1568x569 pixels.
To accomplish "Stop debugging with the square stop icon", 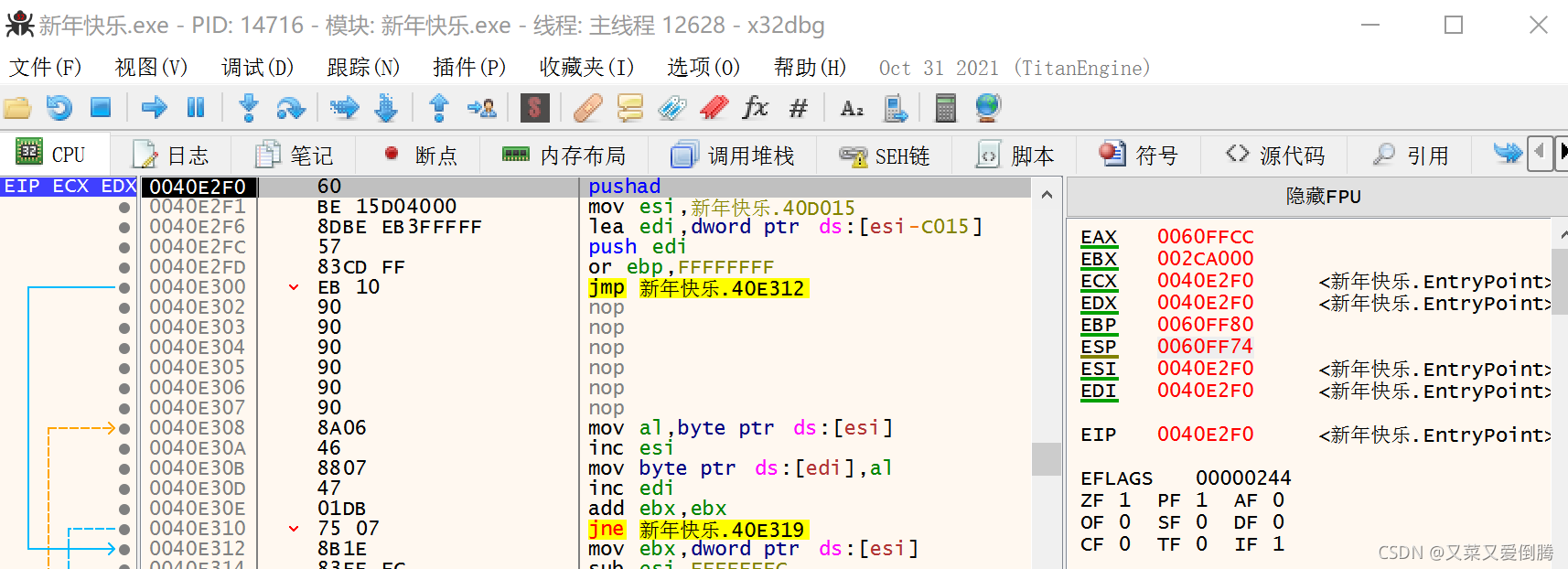I will [x=101, y=108].
